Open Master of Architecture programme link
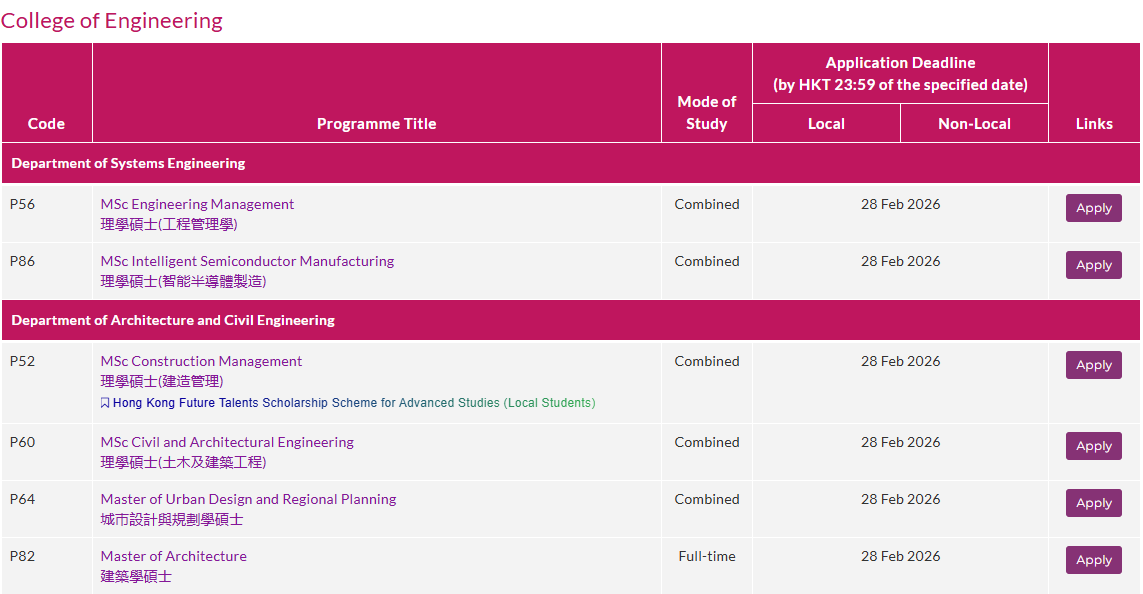This screenshot has height=594, width=1143. click(173, 556)
